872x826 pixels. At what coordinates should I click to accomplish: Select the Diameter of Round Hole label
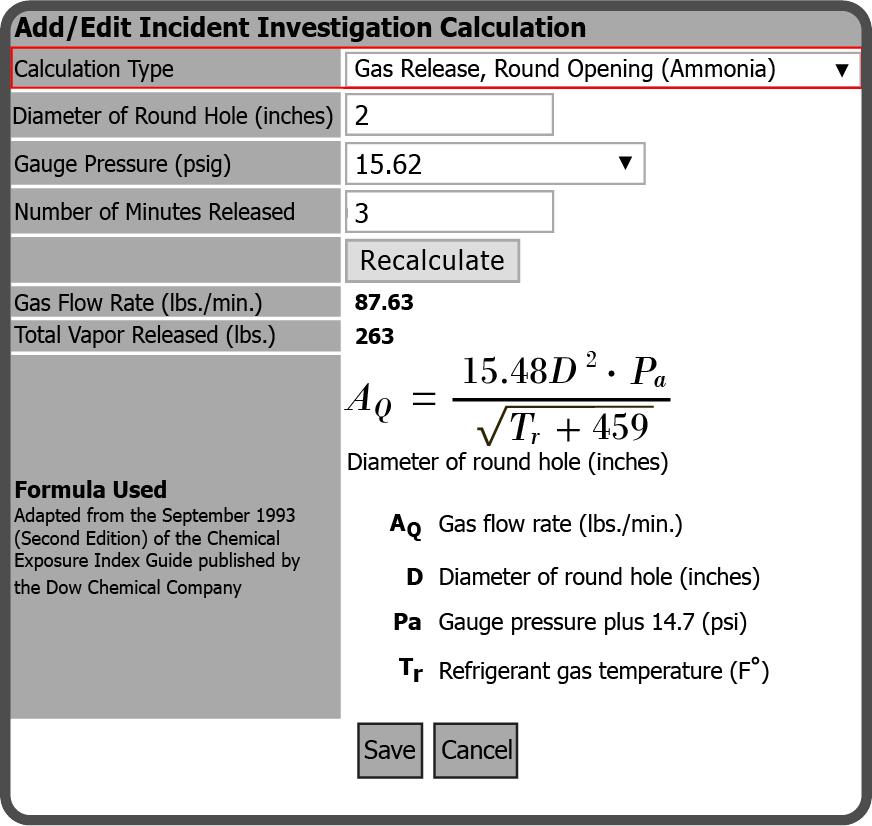[173, 116]
